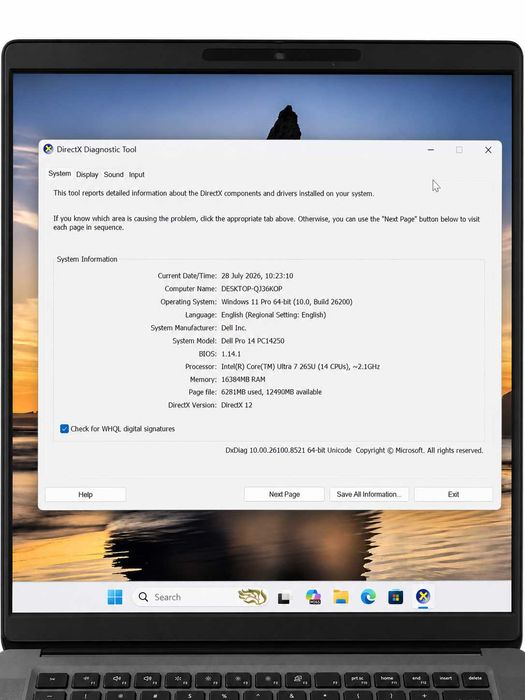
Task: Switch to the Sound tab
Action: 113,175
